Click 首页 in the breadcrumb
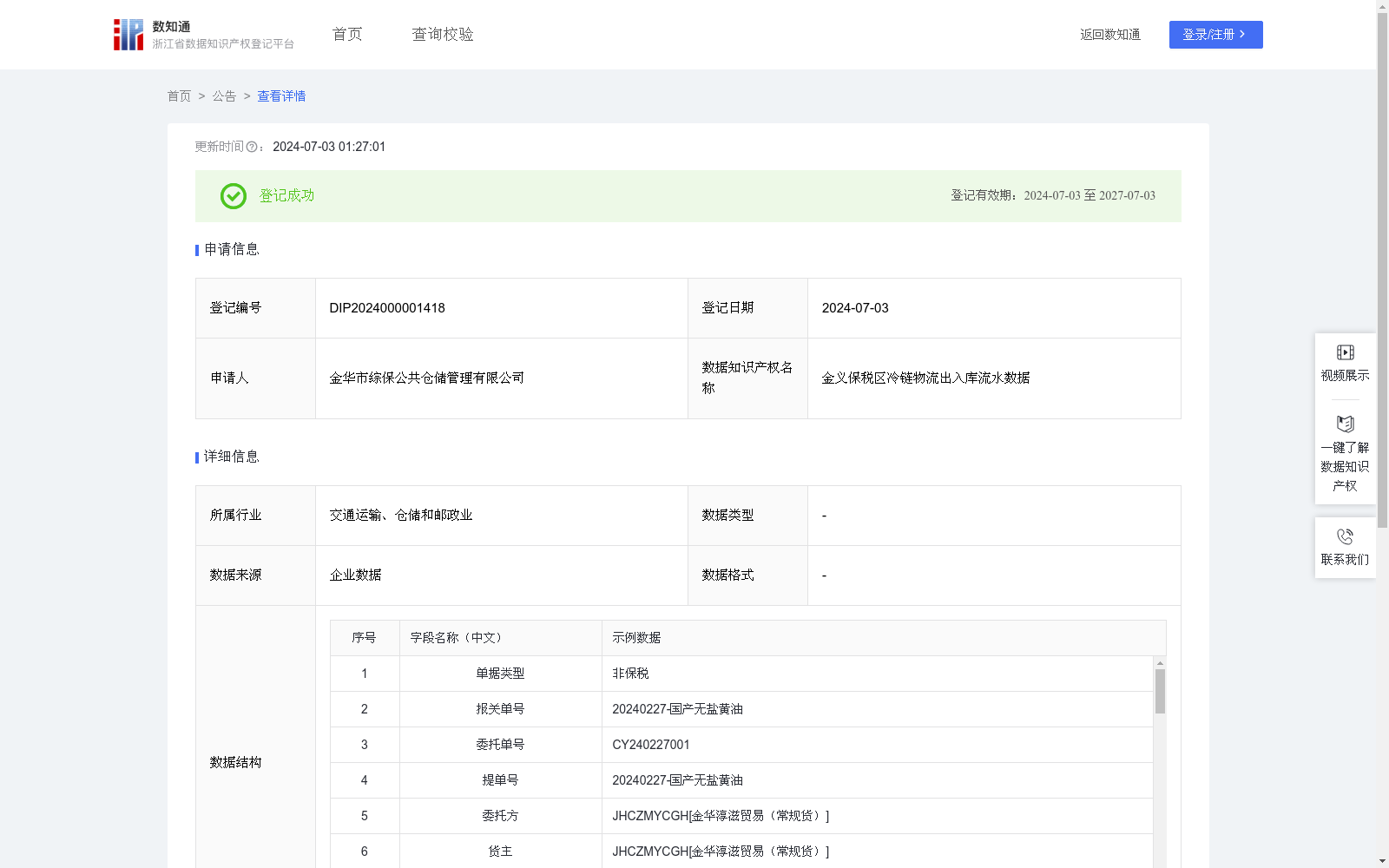 click(179, 96)
